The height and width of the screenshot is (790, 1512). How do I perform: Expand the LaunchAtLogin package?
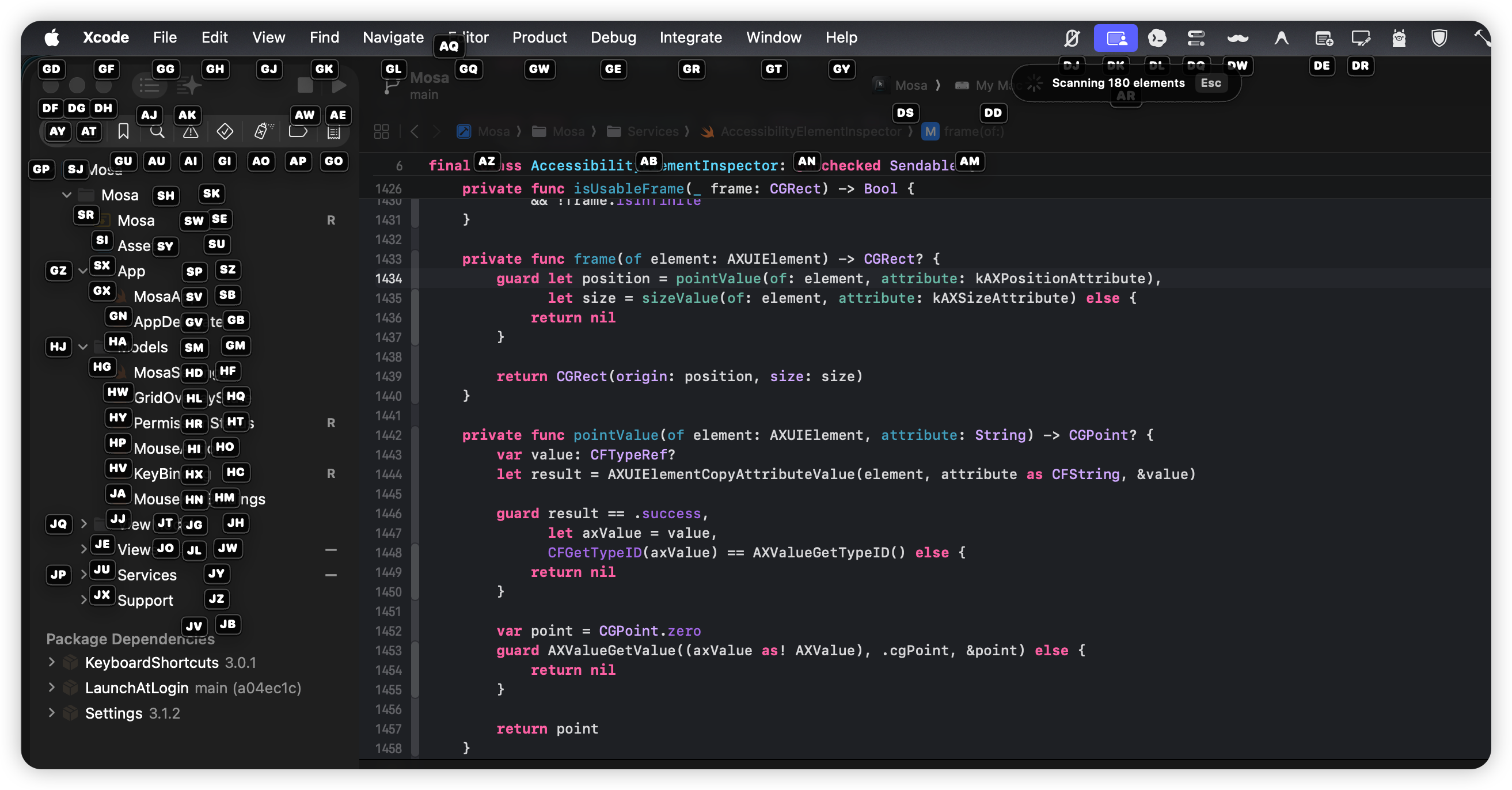[52, 688]
